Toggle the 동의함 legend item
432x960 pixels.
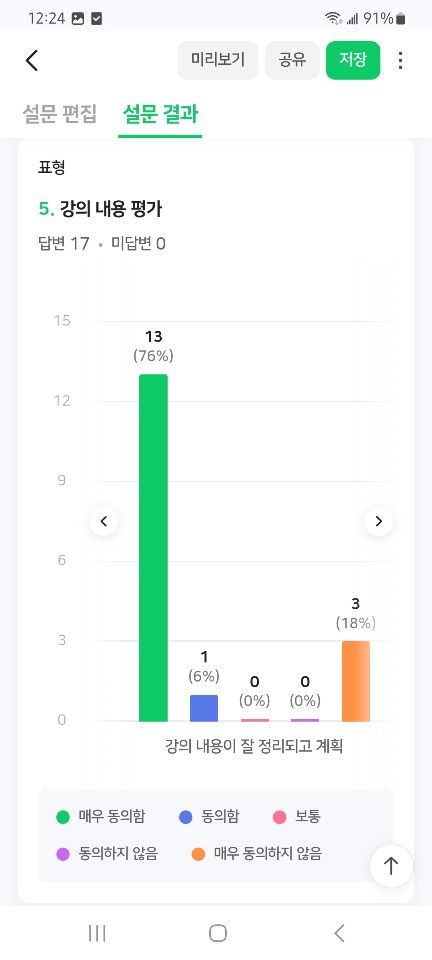point(209,817)
